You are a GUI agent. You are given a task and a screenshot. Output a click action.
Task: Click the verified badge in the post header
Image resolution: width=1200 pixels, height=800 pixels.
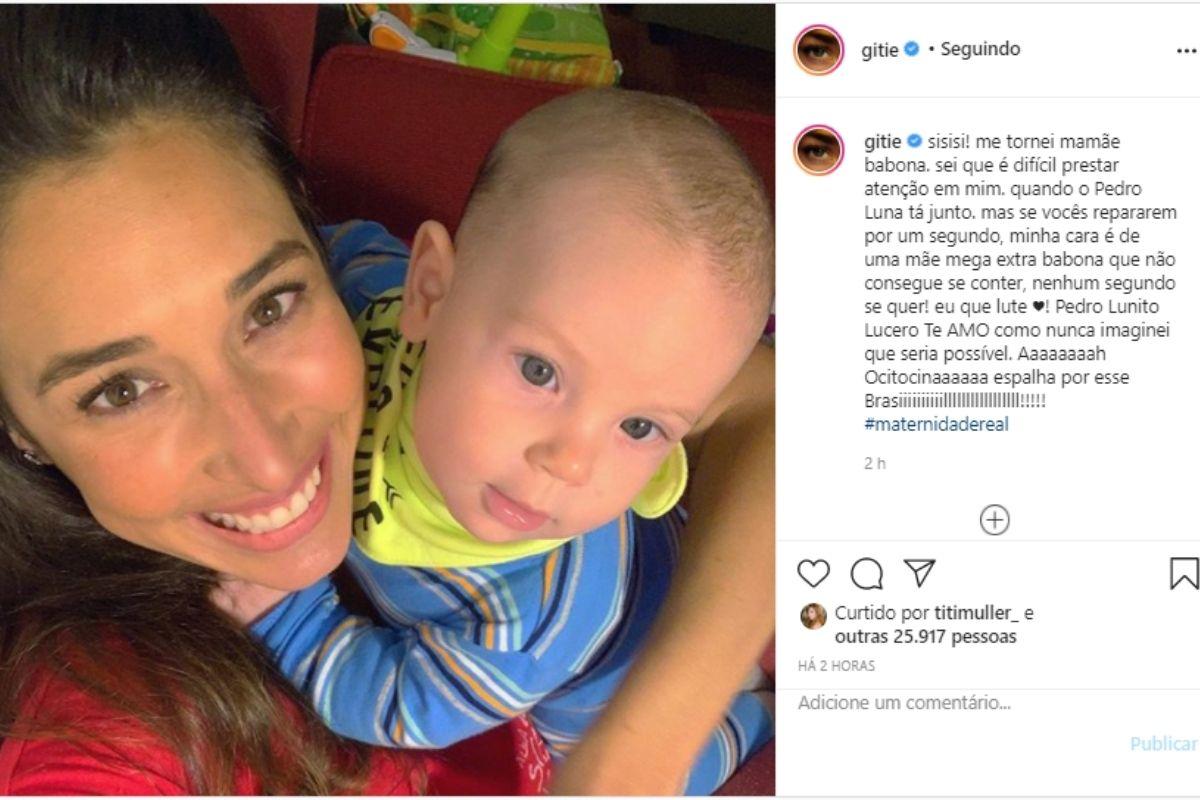(912, 49)
